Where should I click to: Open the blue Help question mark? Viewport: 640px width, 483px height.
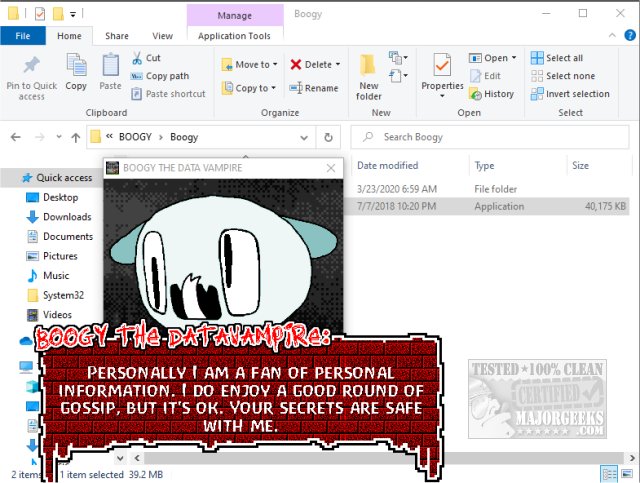(630, 36)
